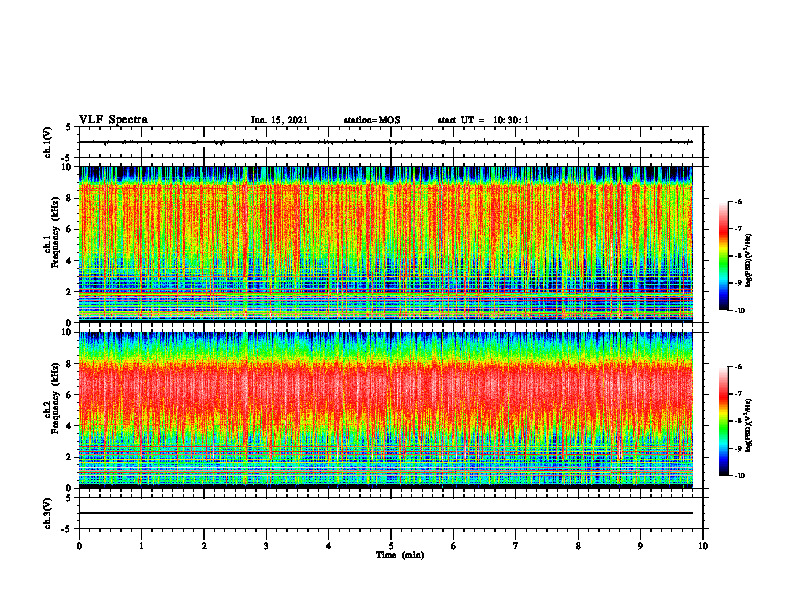Click time axis tick label "1"
This screenshot has height=612, width=792.
[141, 546]
